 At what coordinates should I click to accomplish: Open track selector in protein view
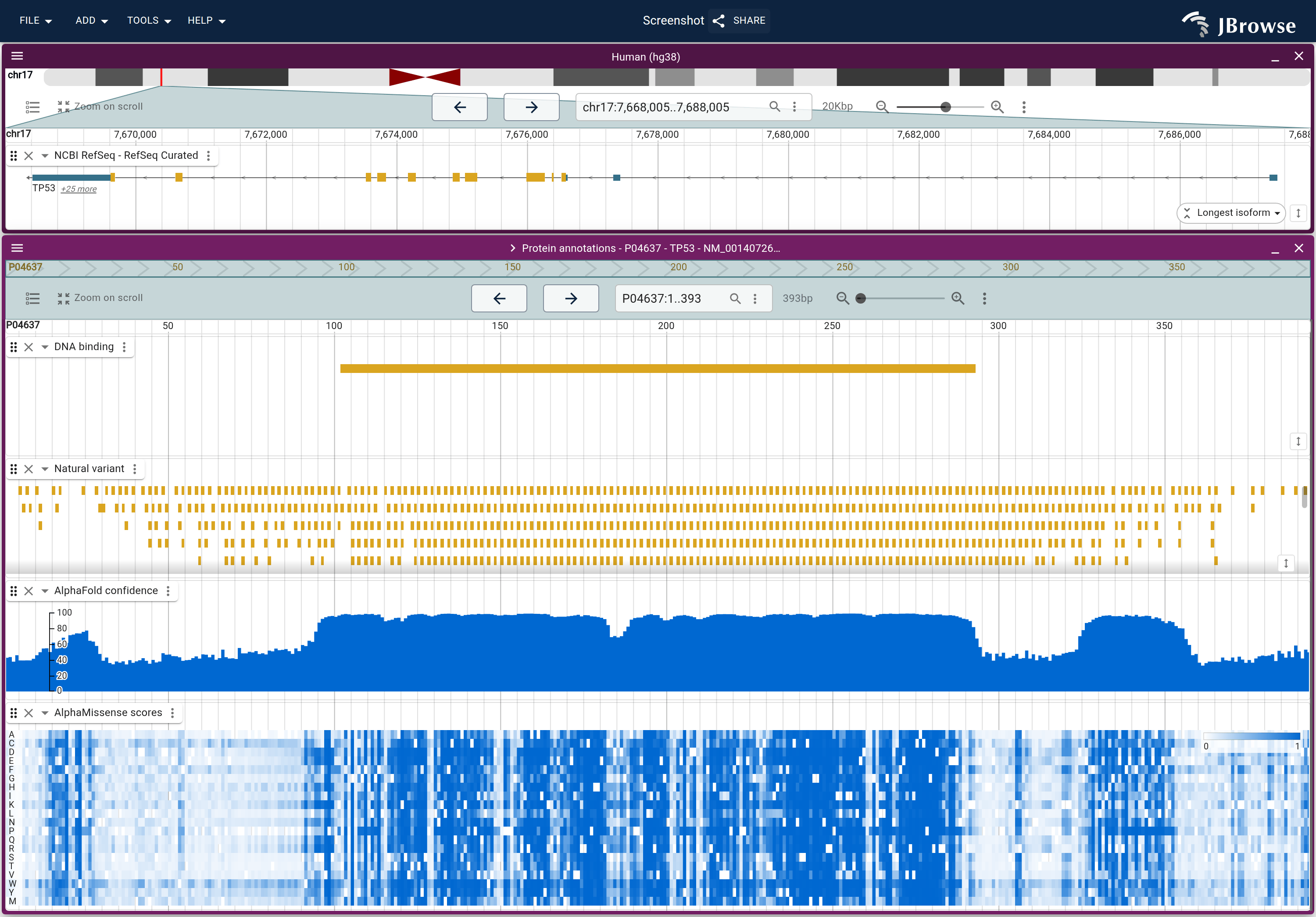click(x=32, y=298)
